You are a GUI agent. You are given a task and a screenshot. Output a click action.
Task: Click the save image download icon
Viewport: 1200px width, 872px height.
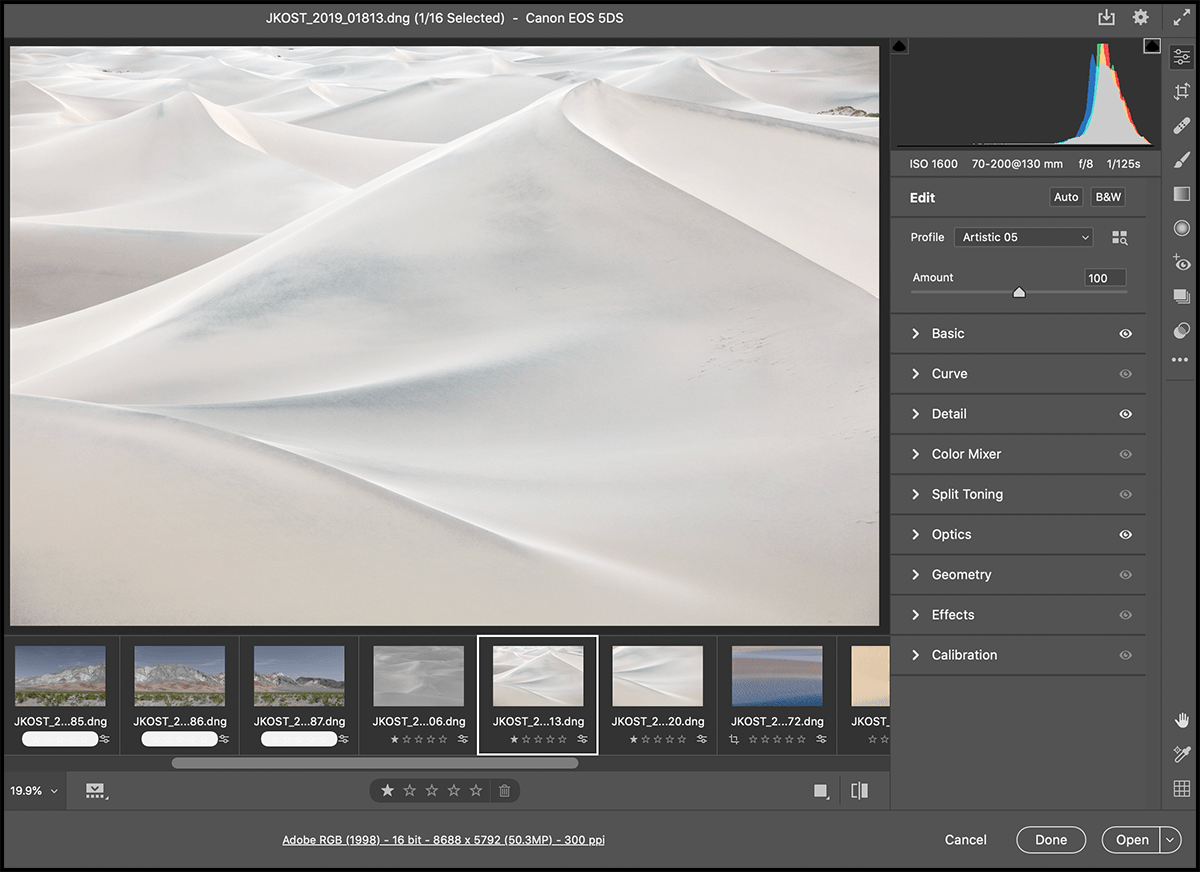coord(1106,18)
